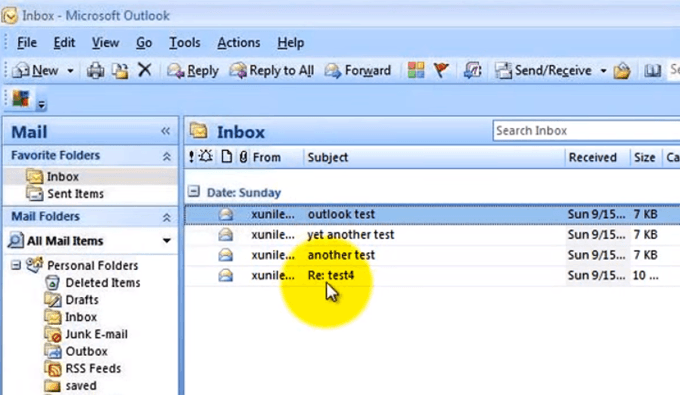Collapse the Mail navigation pane
This screenshot has height=395, width=680.
coord(165,131)
